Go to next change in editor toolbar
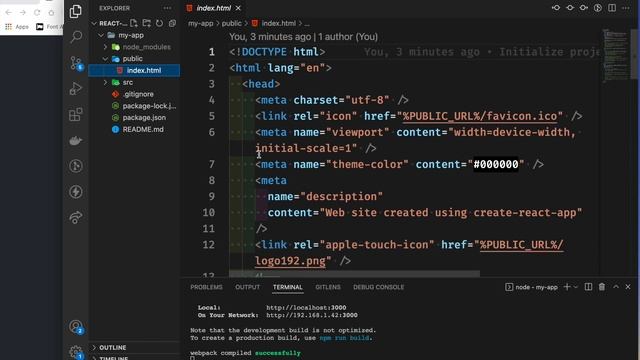 tap(584, 8)
